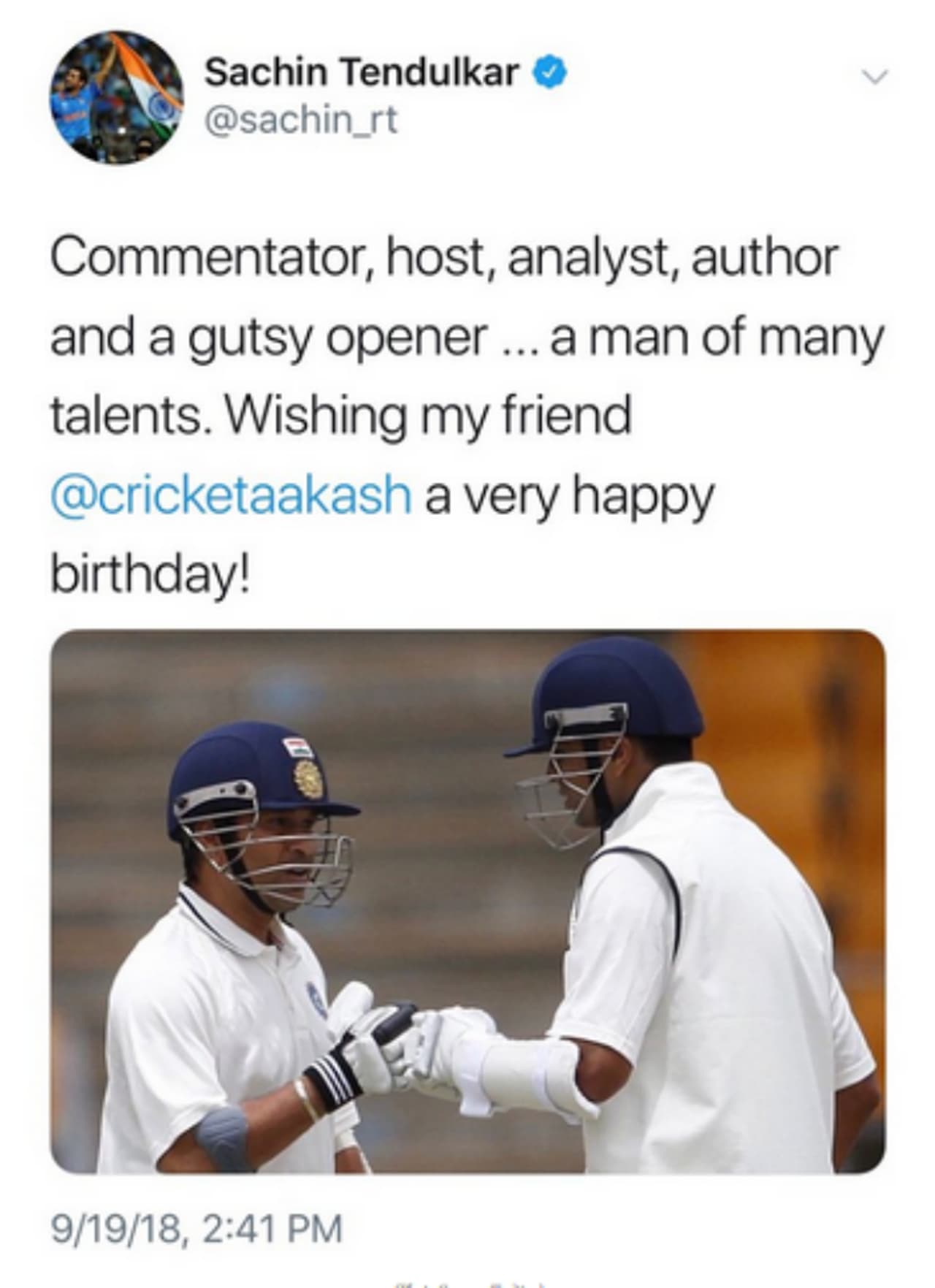Screen dimensions: 935x1288
Task: Open the tweet options chevron menu
Action: pyautogui.click(x=873, y=77)
